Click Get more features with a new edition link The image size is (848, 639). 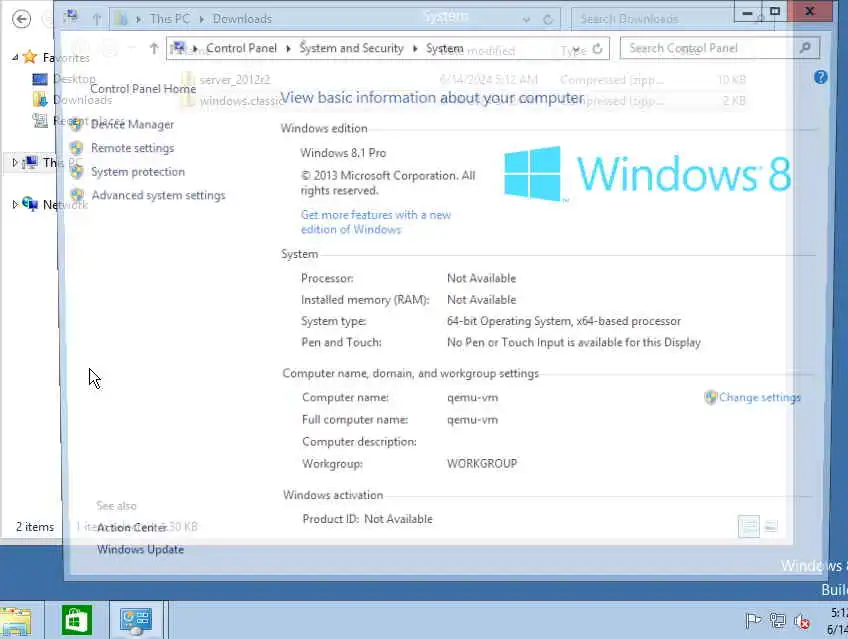376,222
